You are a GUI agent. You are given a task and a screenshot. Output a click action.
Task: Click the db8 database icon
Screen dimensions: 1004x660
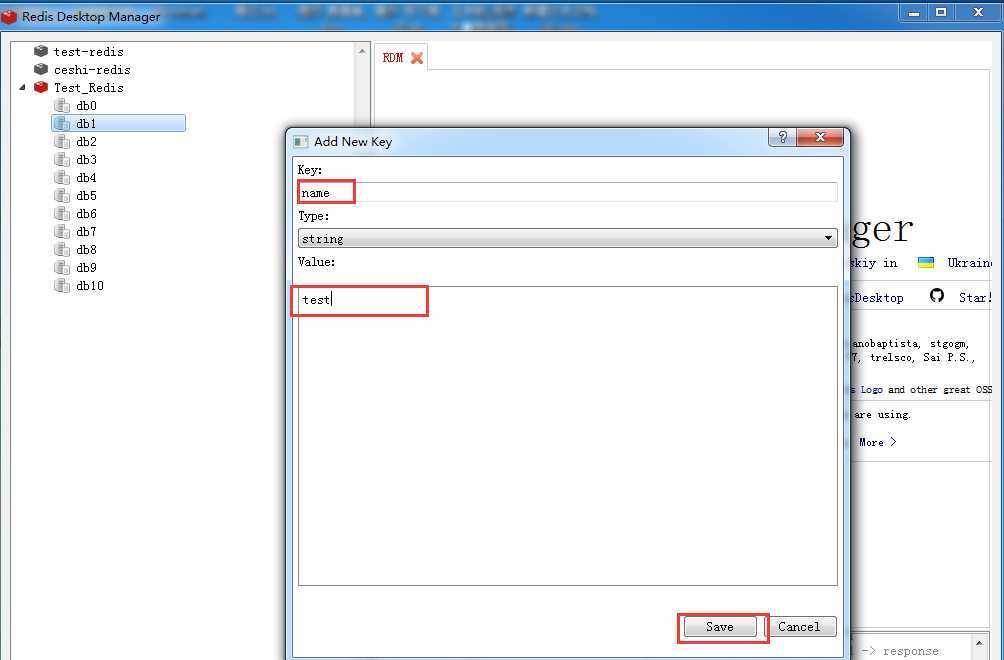[62, 250]
